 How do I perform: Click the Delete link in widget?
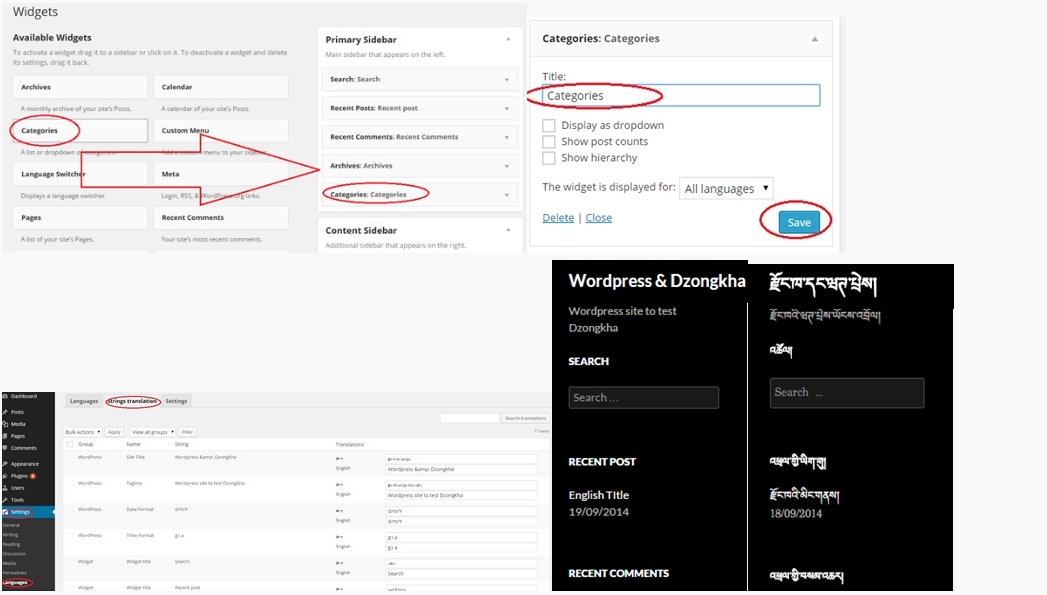(558, 218)
